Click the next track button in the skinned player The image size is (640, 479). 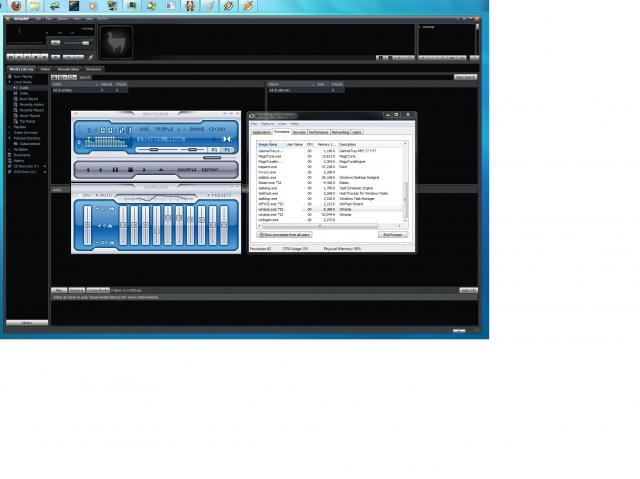pos(144,170)
